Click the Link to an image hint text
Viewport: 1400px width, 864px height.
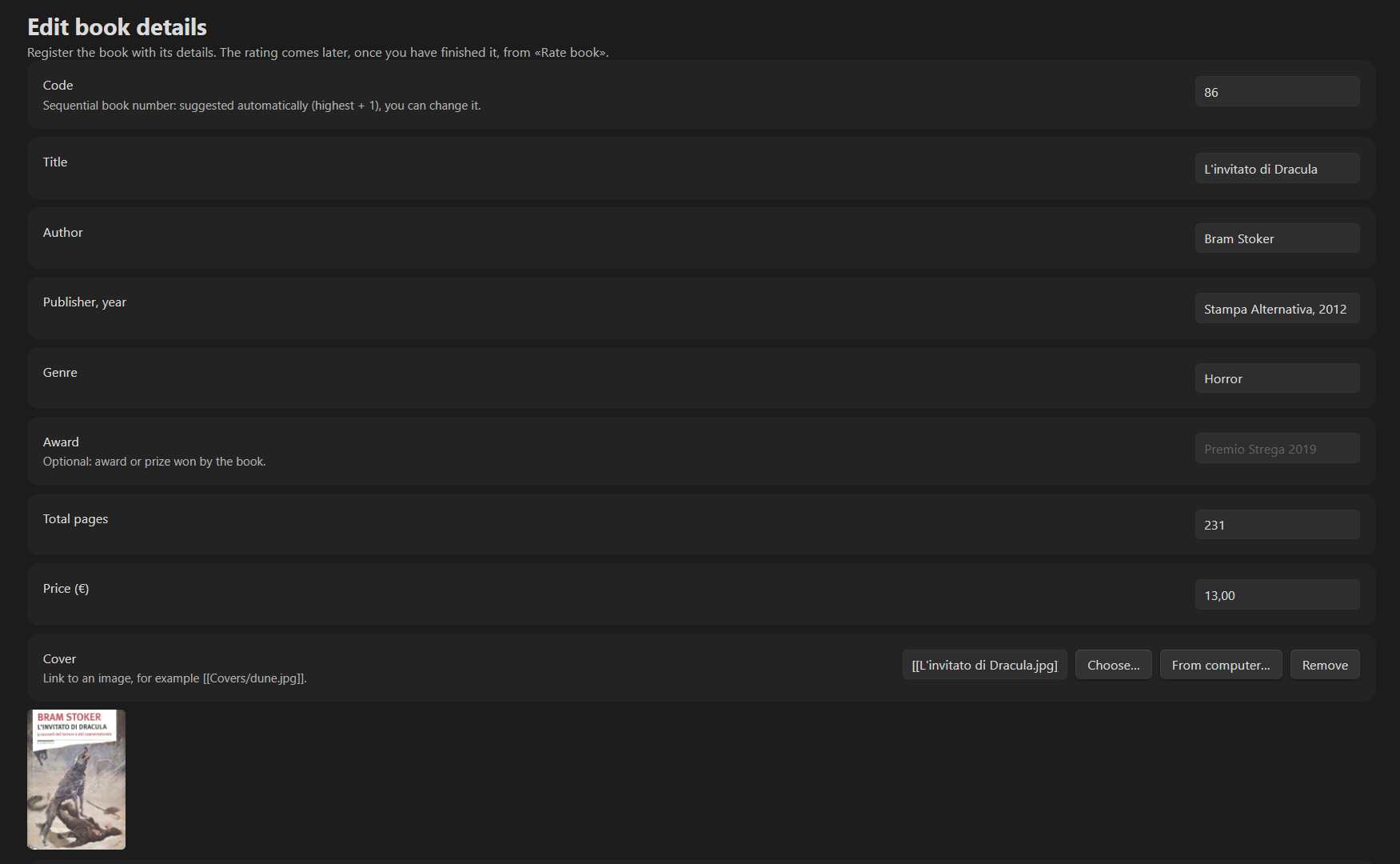pyautogui.click(x=174, y=678)
